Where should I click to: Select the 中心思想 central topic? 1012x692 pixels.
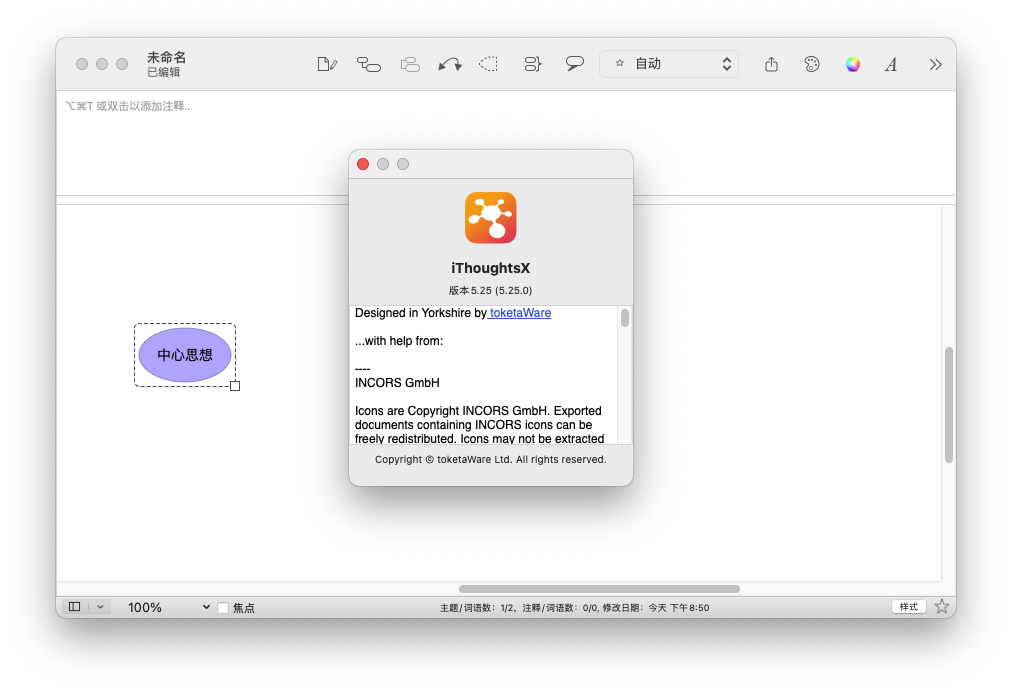coord(185,355)
